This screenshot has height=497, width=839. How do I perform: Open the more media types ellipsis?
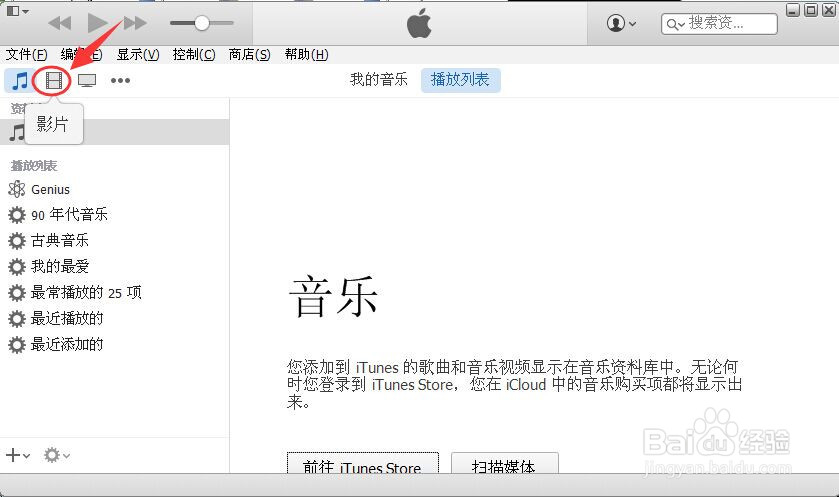(x=120, y=81)
